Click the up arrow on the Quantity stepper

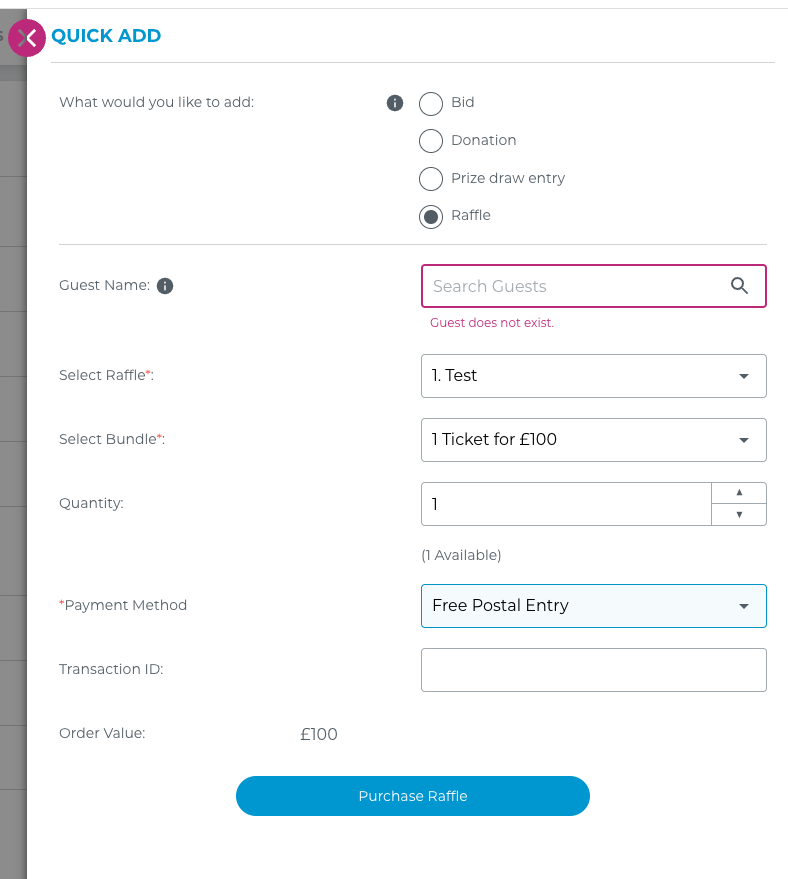point(739,491)
